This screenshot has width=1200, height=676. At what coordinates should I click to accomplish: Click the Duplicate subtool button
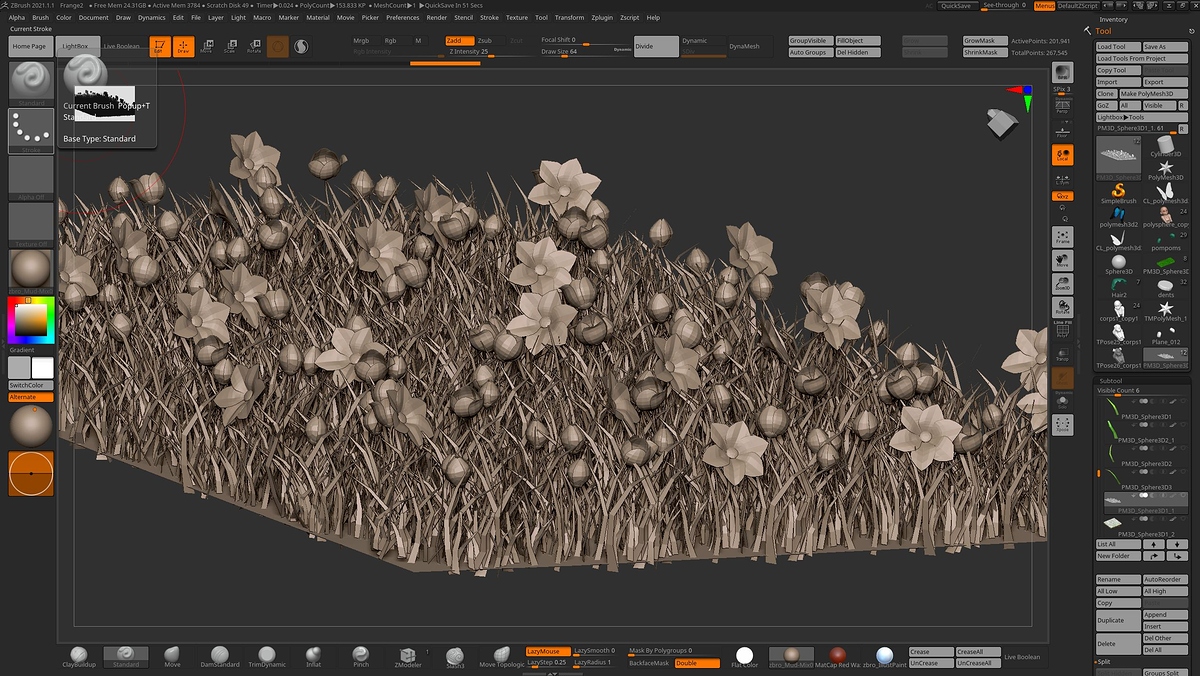[x=1118, y=620]
